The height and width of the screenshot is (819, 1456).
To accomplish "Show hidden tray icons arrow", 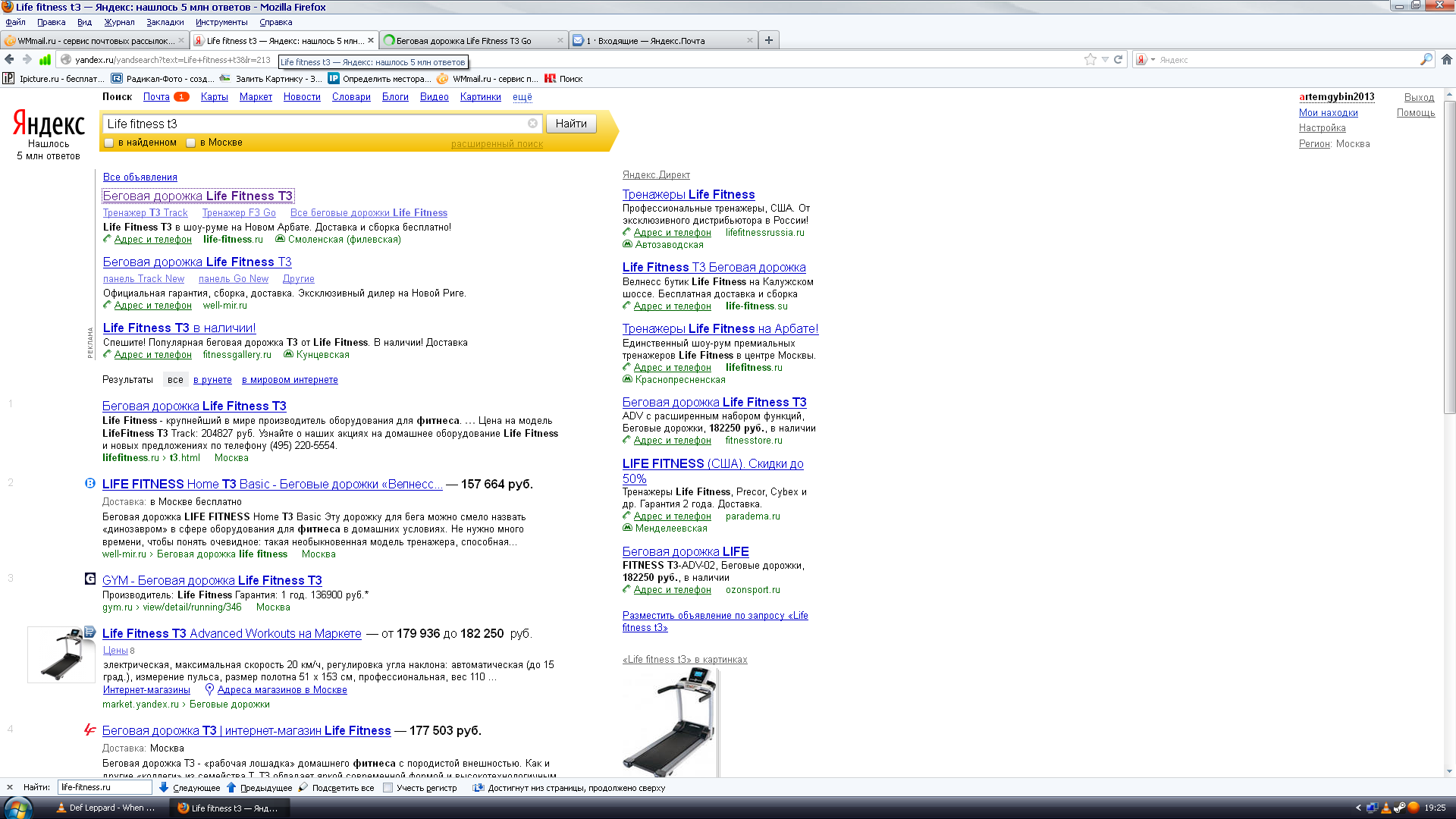I will click(x=1358, y=808).
